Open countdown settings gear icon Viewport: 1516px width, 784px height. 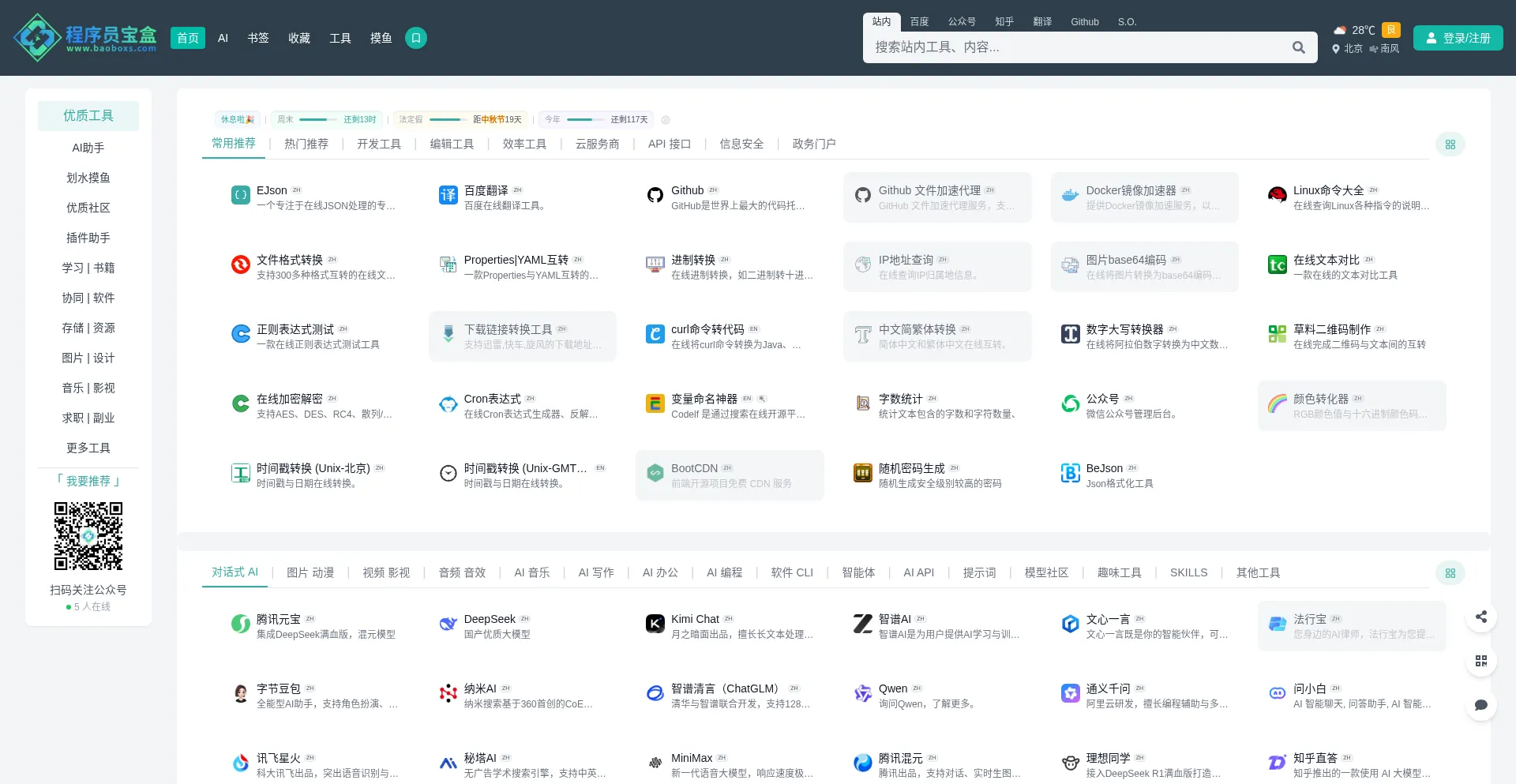pos(666,120)
